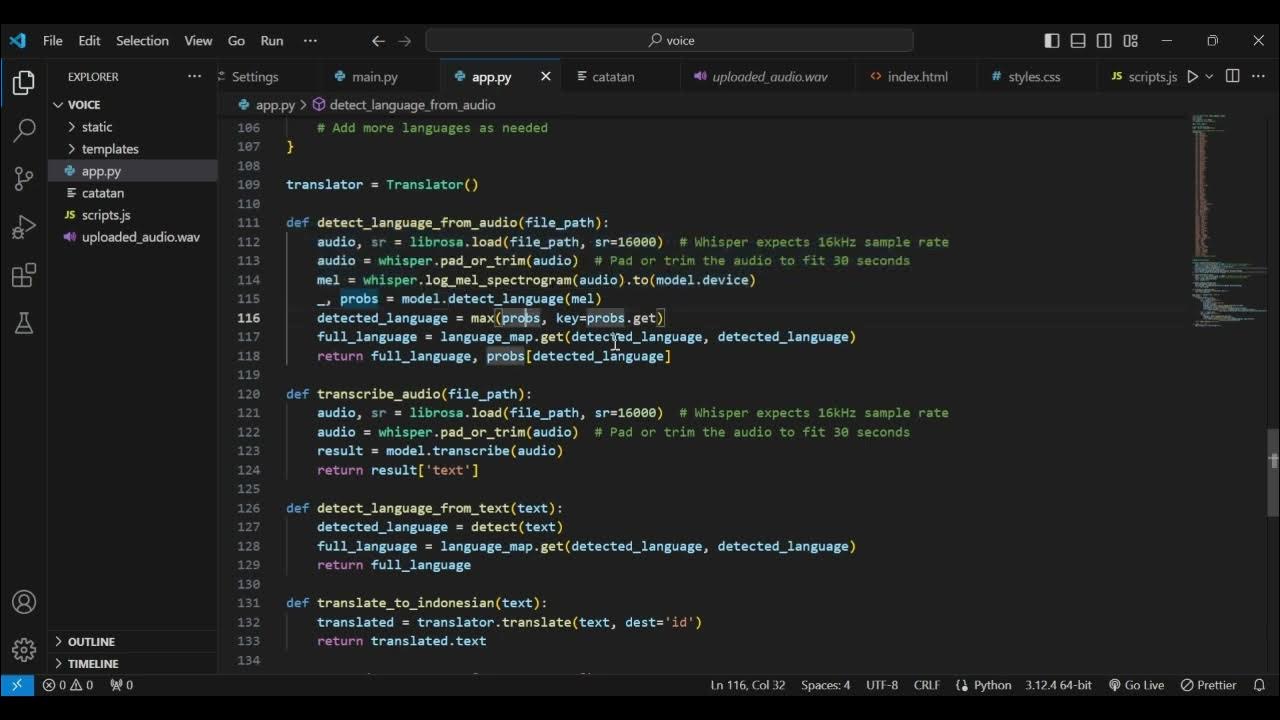Viewport: 1280px width, 720px height.
Task: Open the Run and Debug view
Action: pyautogui.click(x=24, y=227)
